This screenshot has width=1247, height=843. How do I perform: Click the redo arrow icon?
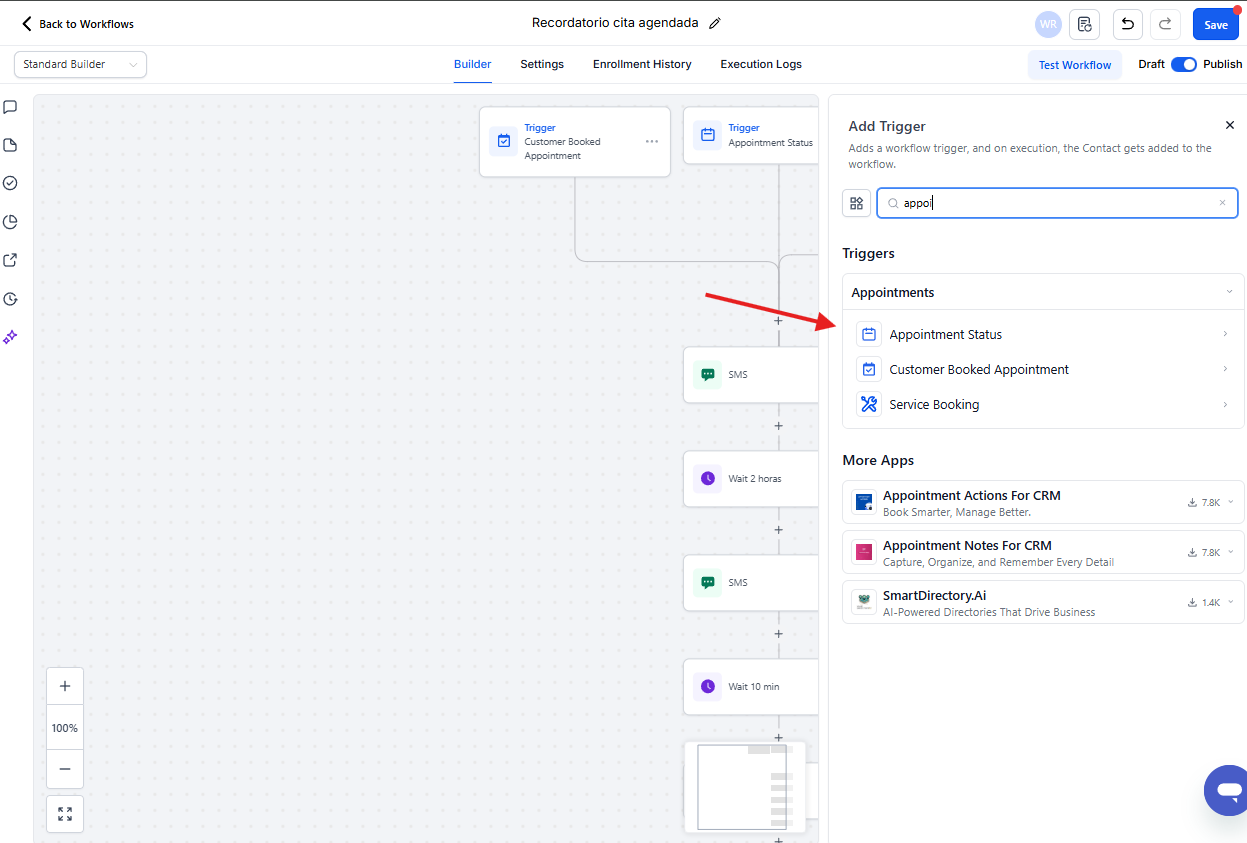[1165, 24]
